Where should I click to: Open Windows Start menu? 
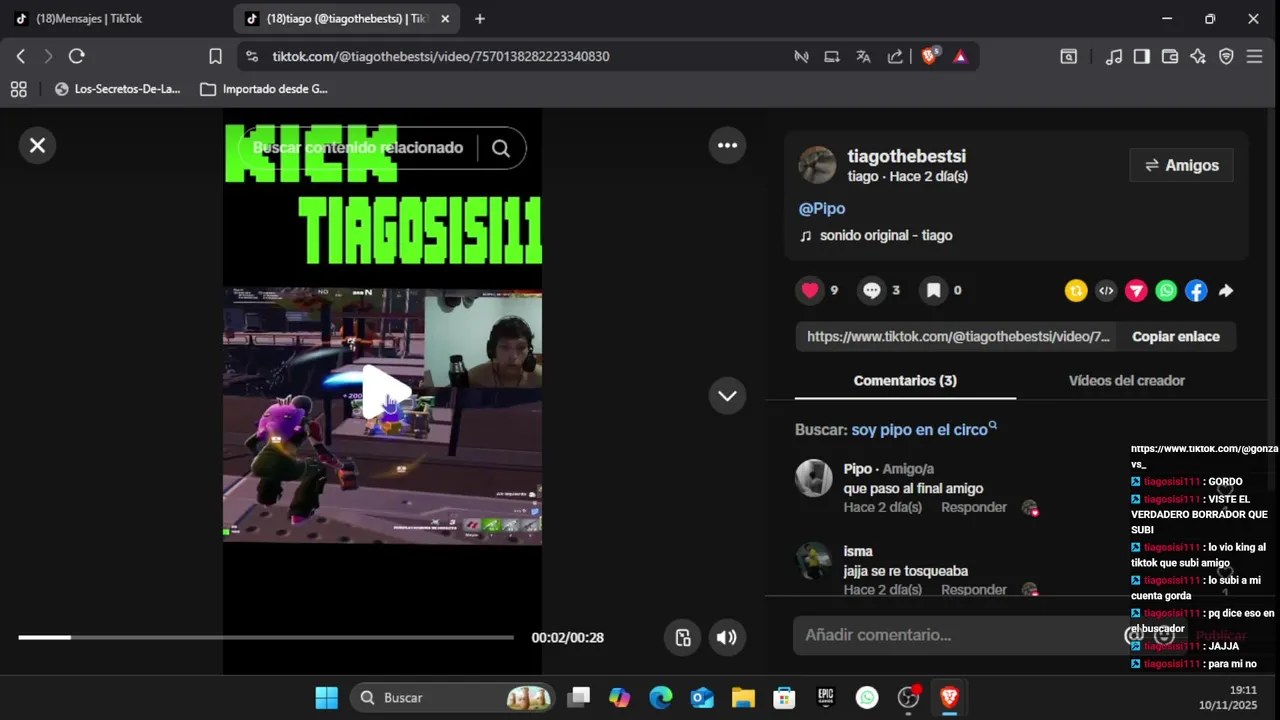tap(326, 698)
